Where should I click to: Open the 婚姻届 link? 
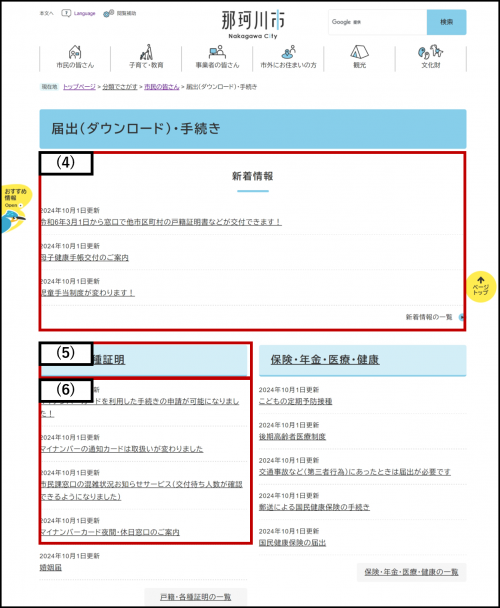click(50, 568)
